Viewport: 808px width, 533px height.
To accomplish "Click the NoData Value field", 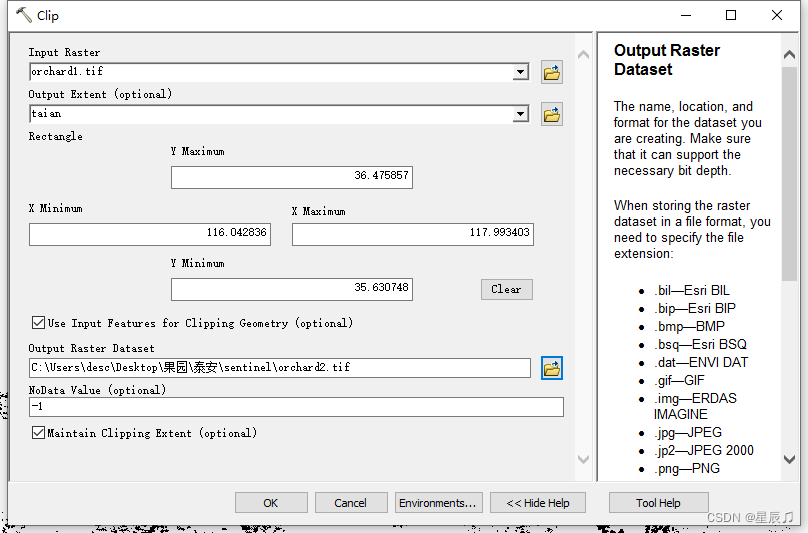I will [296, 407].
